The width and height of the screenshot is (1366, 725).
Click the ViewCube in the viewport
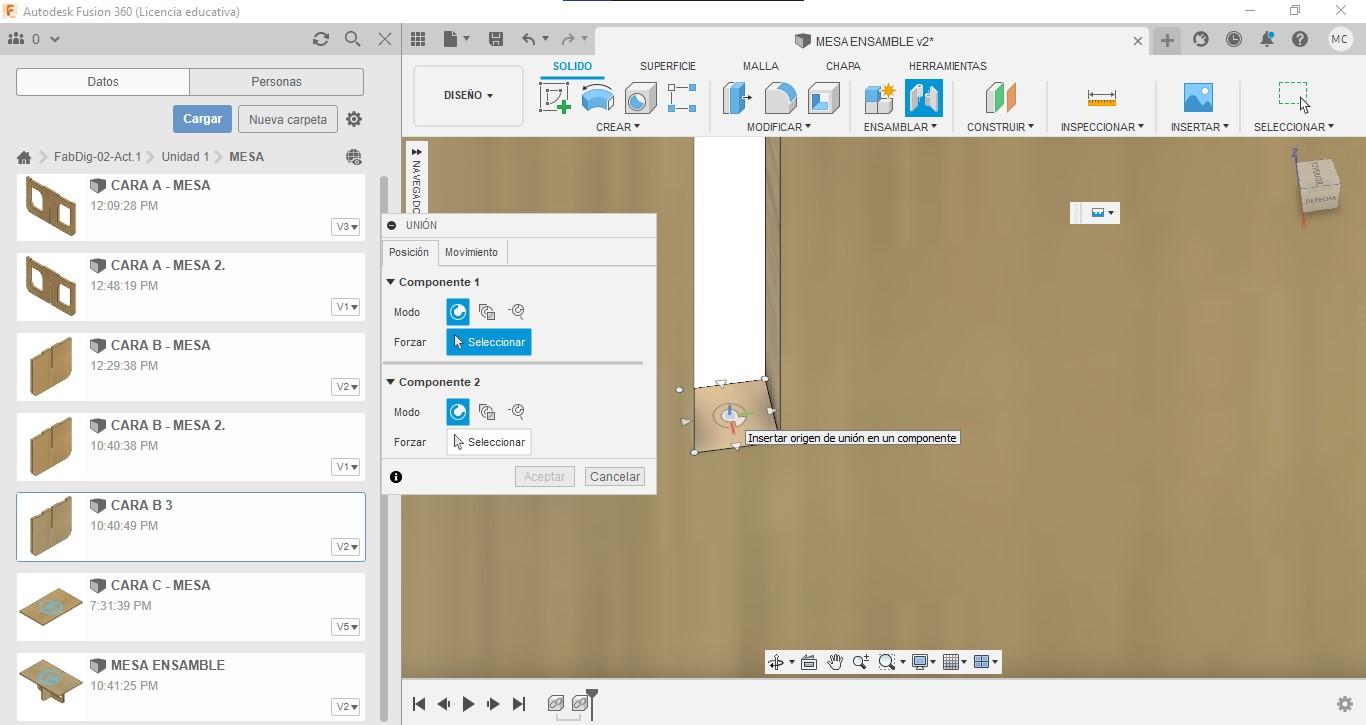(1318, 186)
